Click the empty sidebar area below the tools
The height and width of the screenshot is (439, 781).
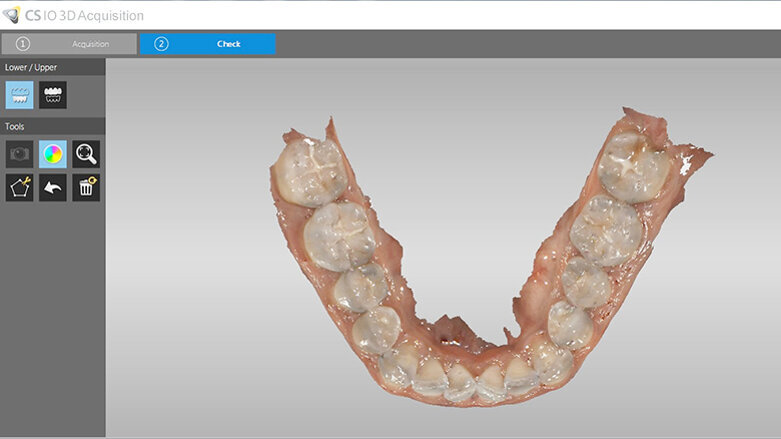click(x=52, y=320)
